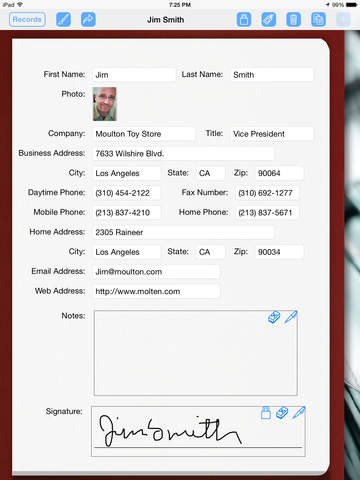Open the contact photo thumbnail
360x480 pixels.
click(x=105, y=104)
